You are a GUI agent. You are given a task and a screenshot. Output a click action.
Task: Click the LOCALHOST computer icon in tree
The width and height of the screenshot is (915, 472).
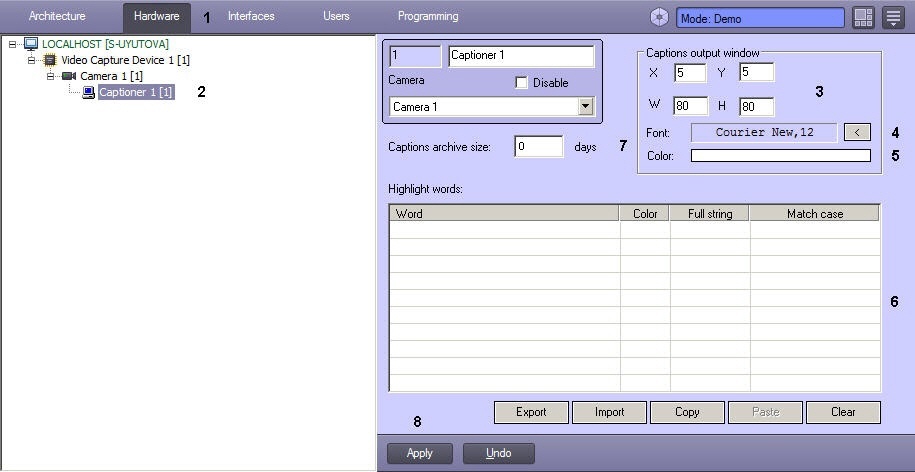click(31, 44)
